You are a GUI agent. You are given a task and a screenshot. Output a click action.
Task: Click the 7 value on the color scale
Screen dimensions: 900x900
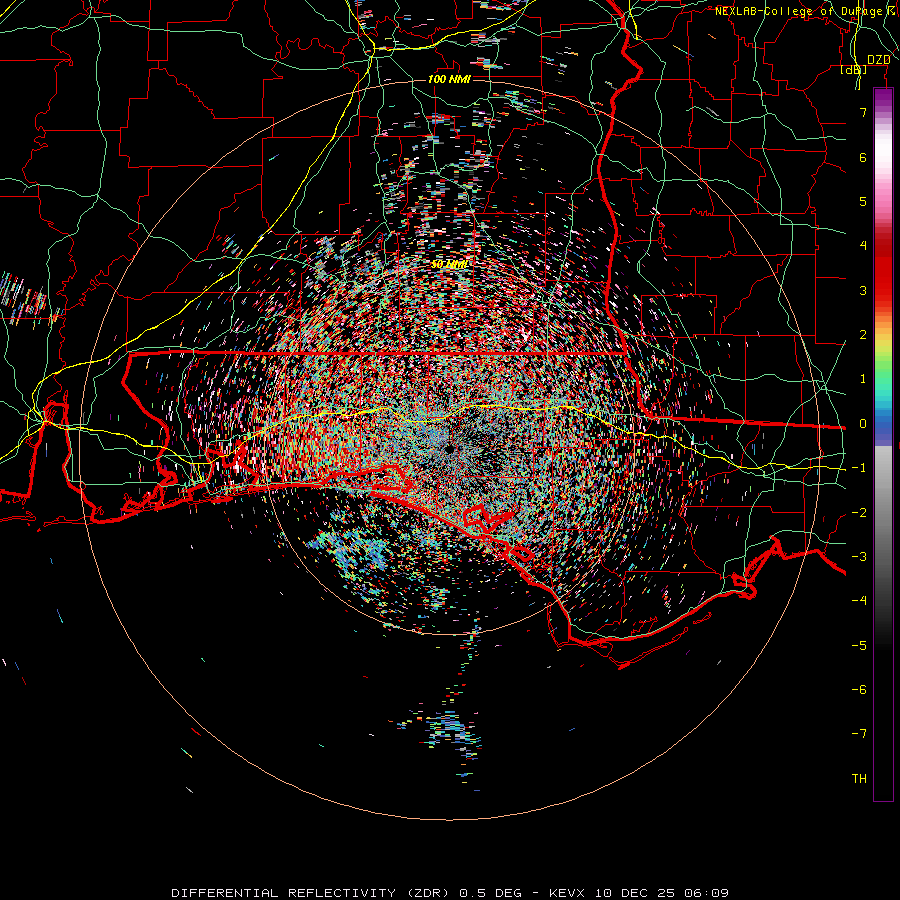(x=863, y=112)
